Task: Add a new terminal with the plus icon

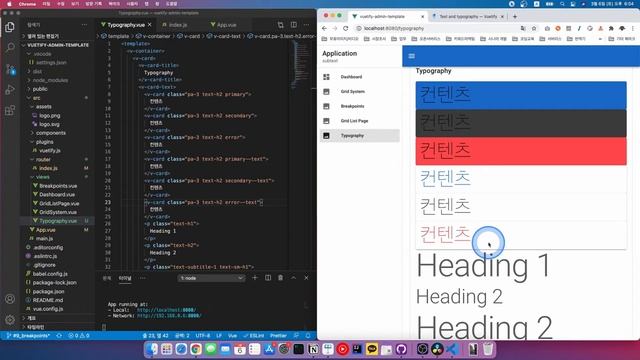Action: (x=255, y=278)
